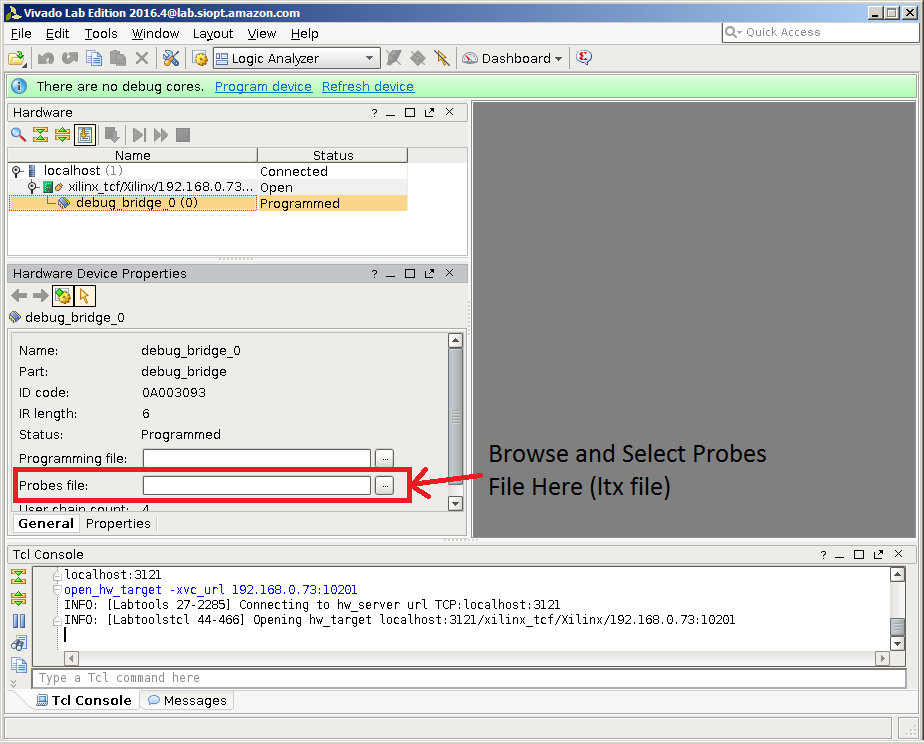924x744 pixels.
Task: Float the Hardware panel with the arrow-out icon
Action: [x=430, y=113]
